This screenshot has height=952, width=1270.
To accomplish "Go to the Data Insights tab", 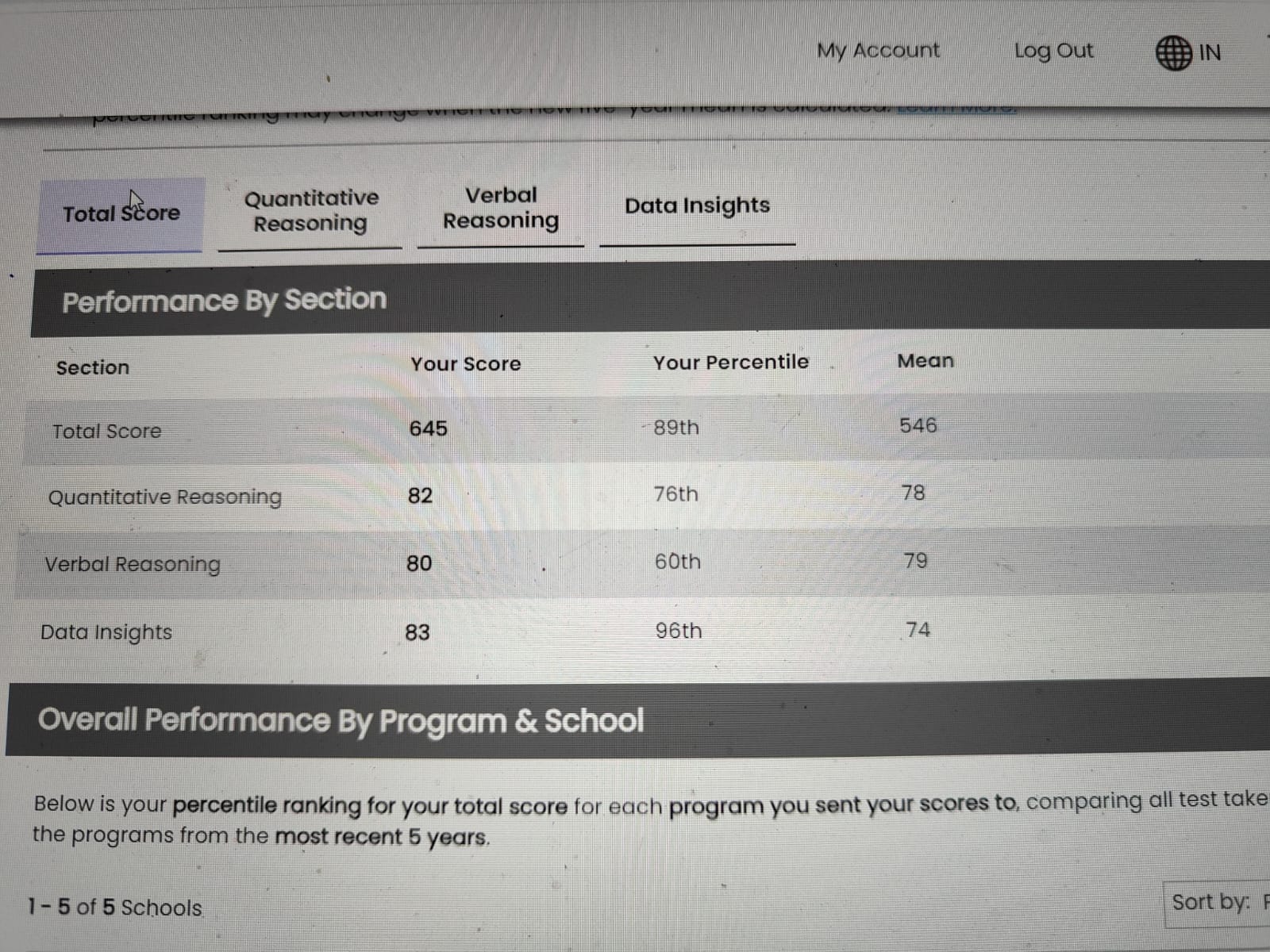I will coord(697,205).
